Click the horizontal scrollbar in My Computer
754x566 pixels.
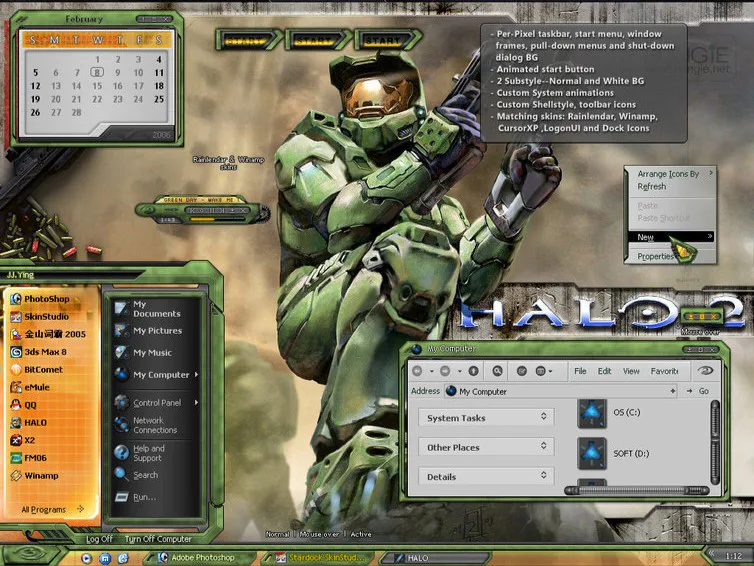pyautogui.click(x=637, y=490)
